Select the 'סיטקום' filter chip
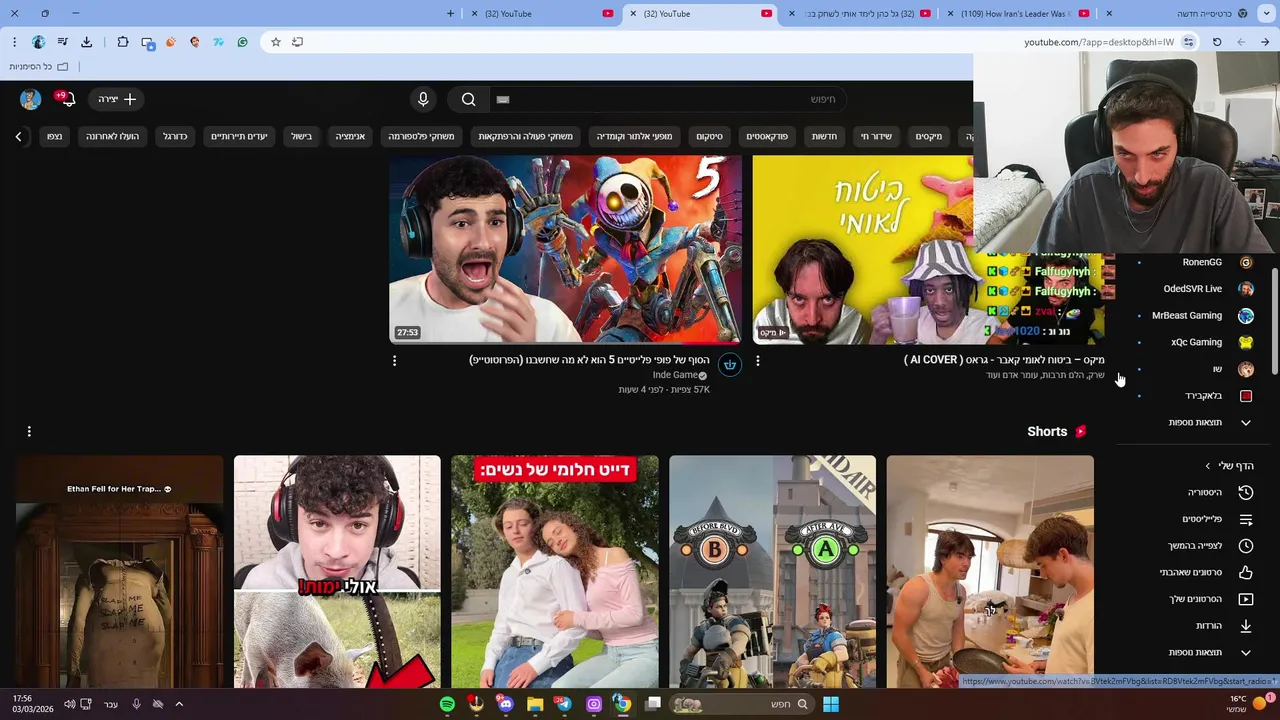 coord(709,136)
